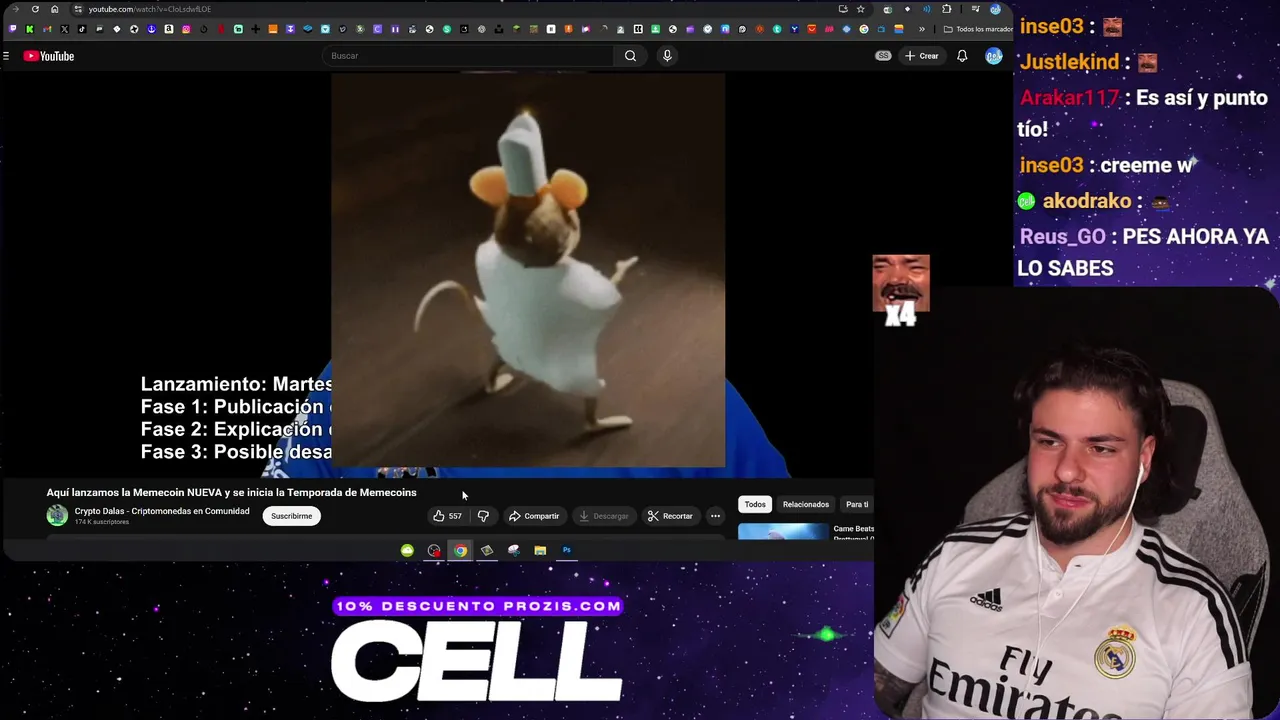Click the Arakar117 chat username

coord(1069,98)
